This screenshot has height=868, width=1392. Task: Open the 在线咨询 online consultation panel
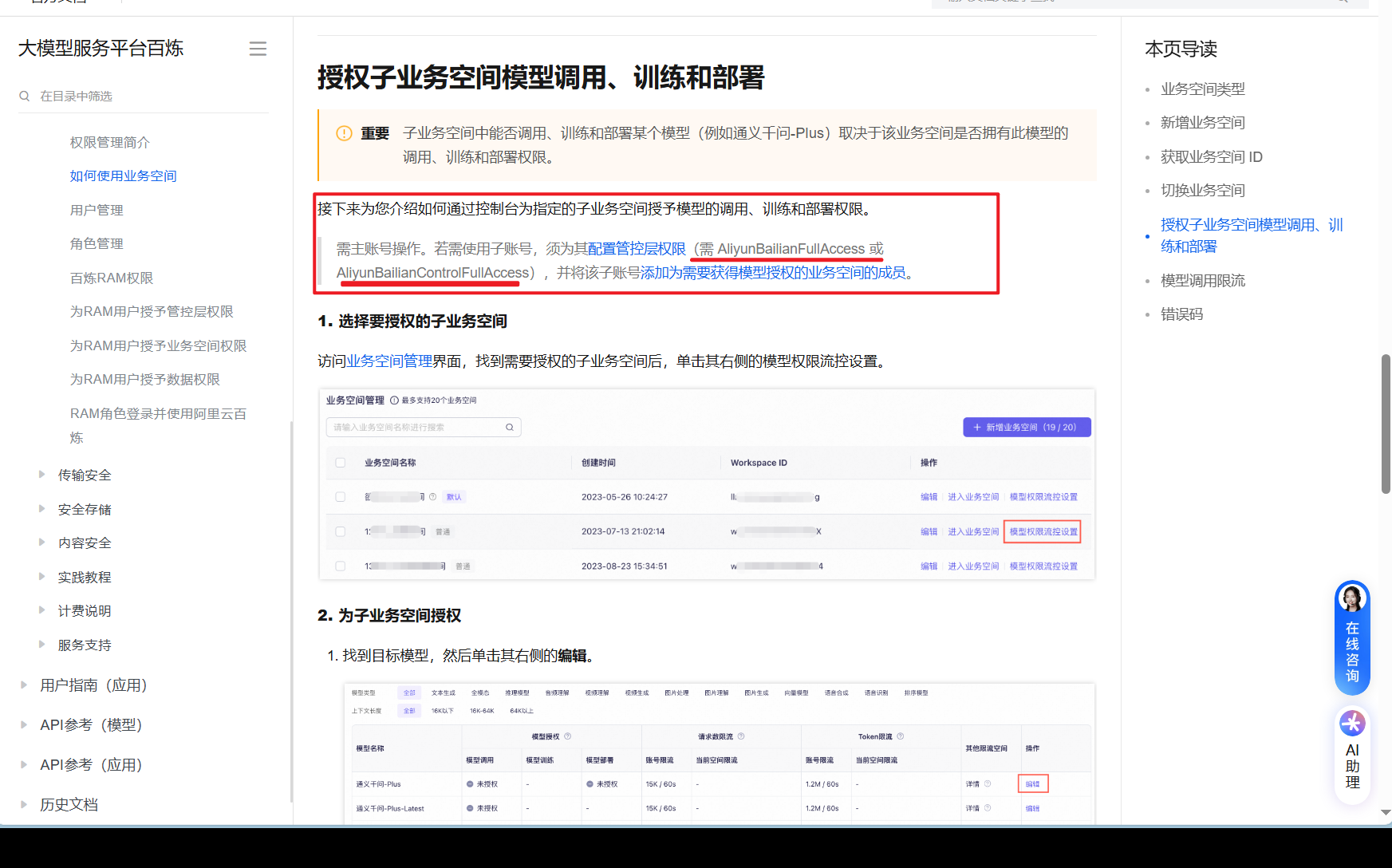point(1351,637)
